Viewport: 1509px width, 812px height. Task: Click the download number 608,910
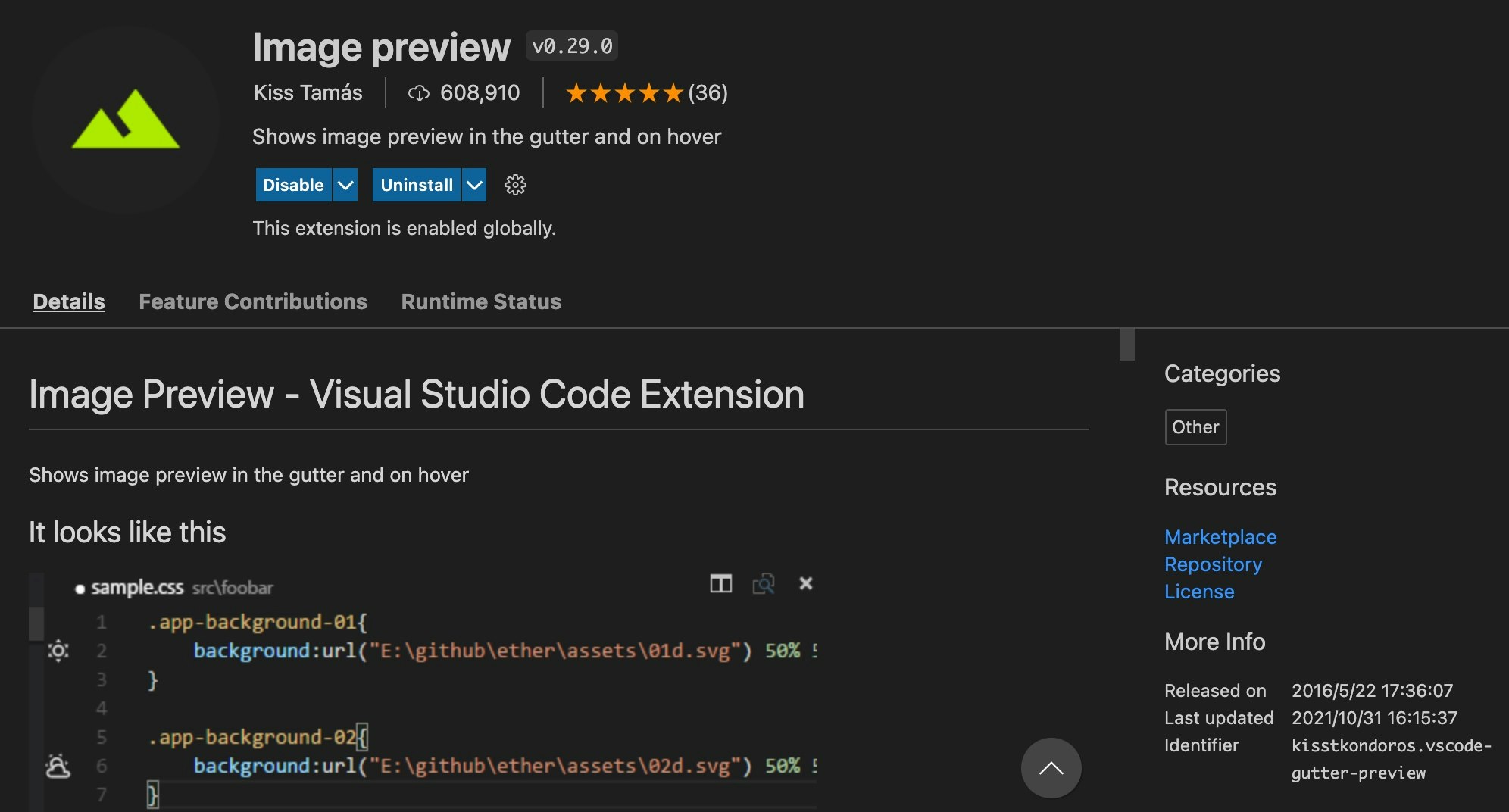click(x=480, y=93)
